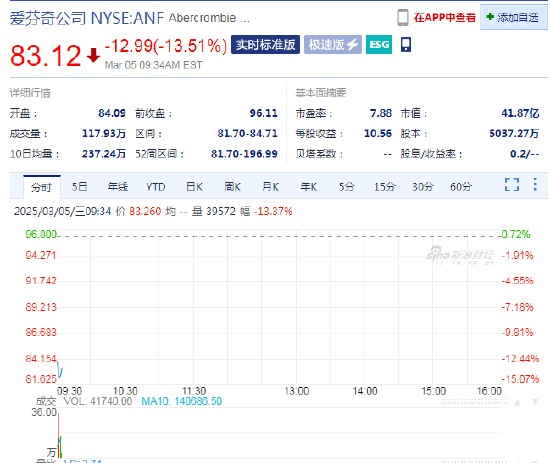Select 实时标准版 real-time standard version
The image size is (550, 463).
pyautogui.click(x=265, y=45)
